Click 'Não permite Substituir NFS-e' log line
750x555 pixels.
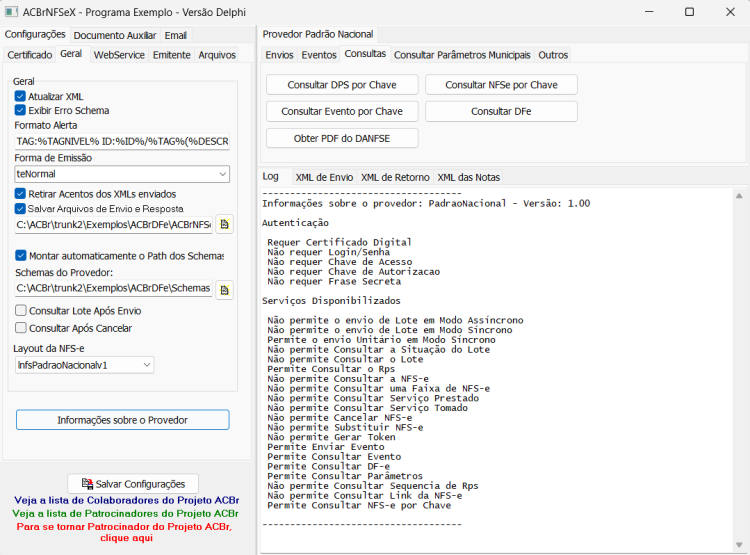[345, 427]
